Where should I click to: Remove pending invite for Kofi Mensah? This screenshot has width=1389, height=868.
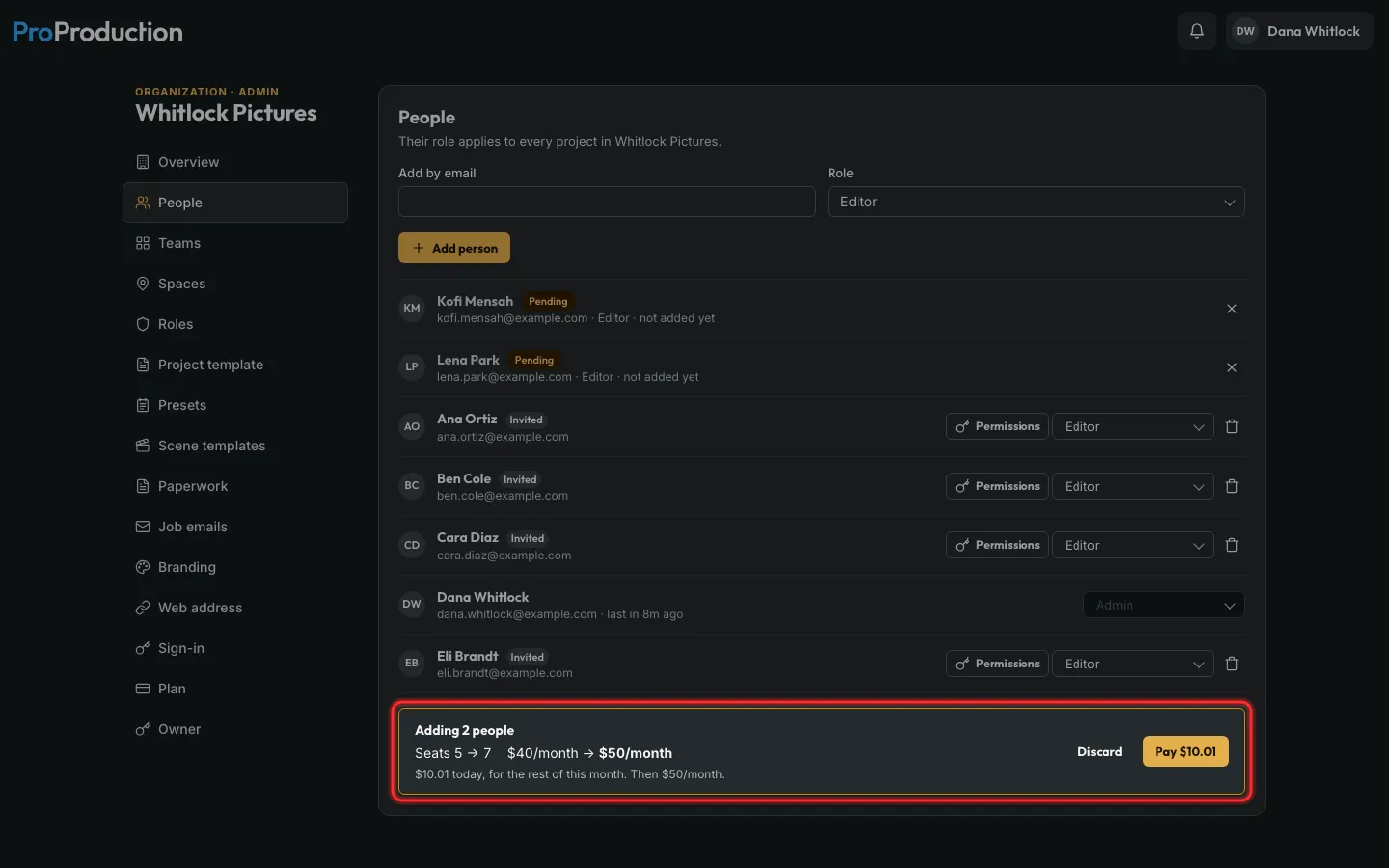tap(1232, 309)
